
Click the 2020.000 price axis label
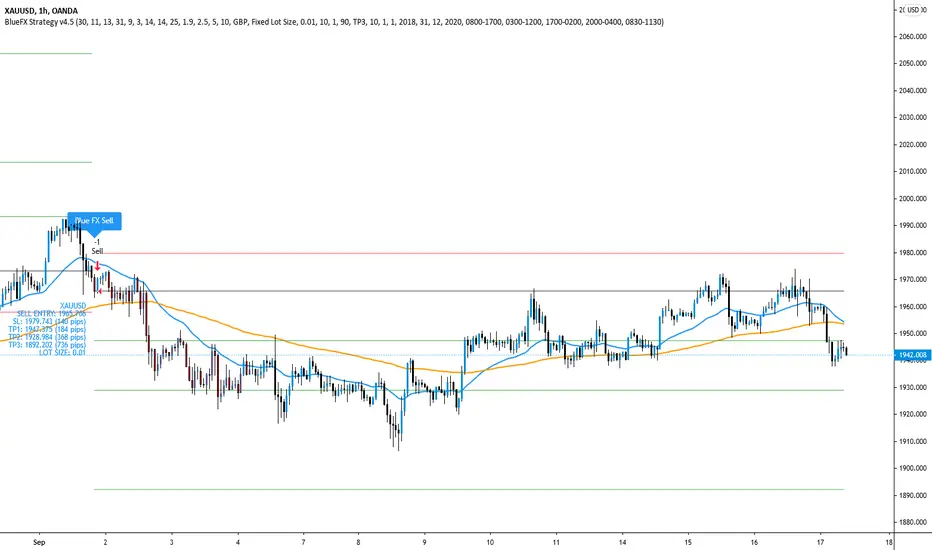[913, 144]
